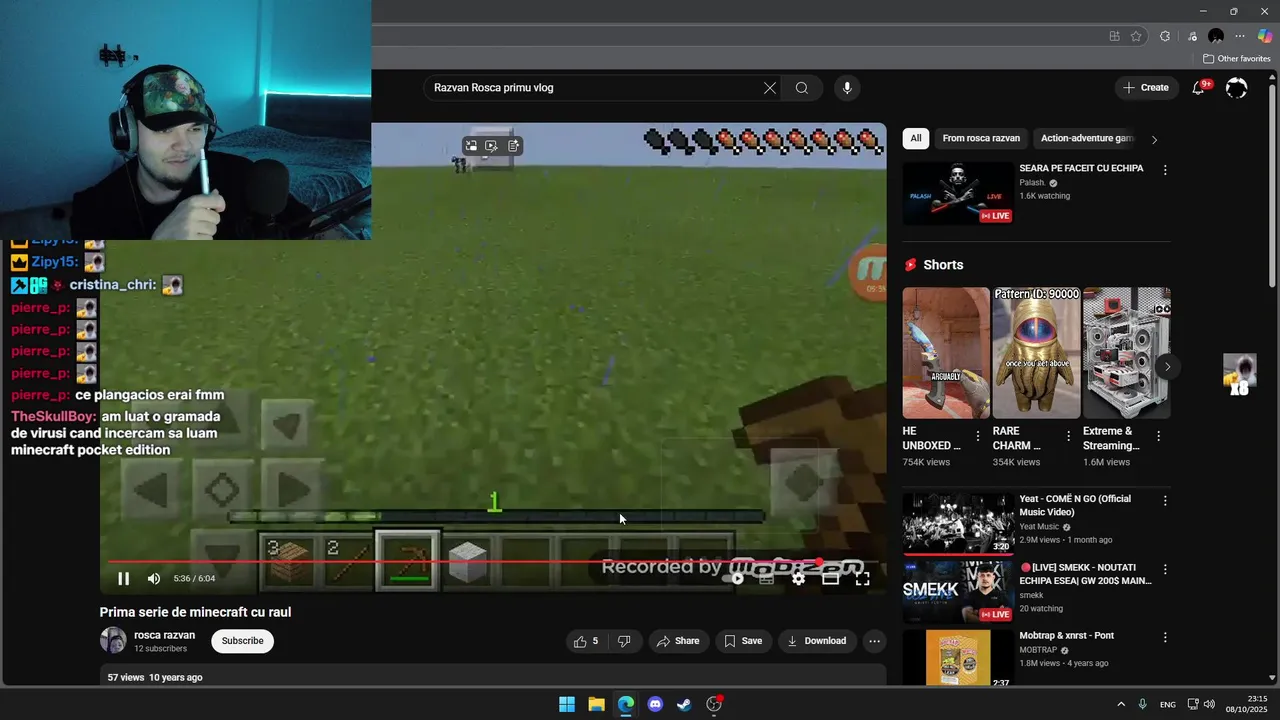1280x720 pixels.
Task: Open SEARA PE FACEIT CU ECHIPA video
Action: point(958,193)
